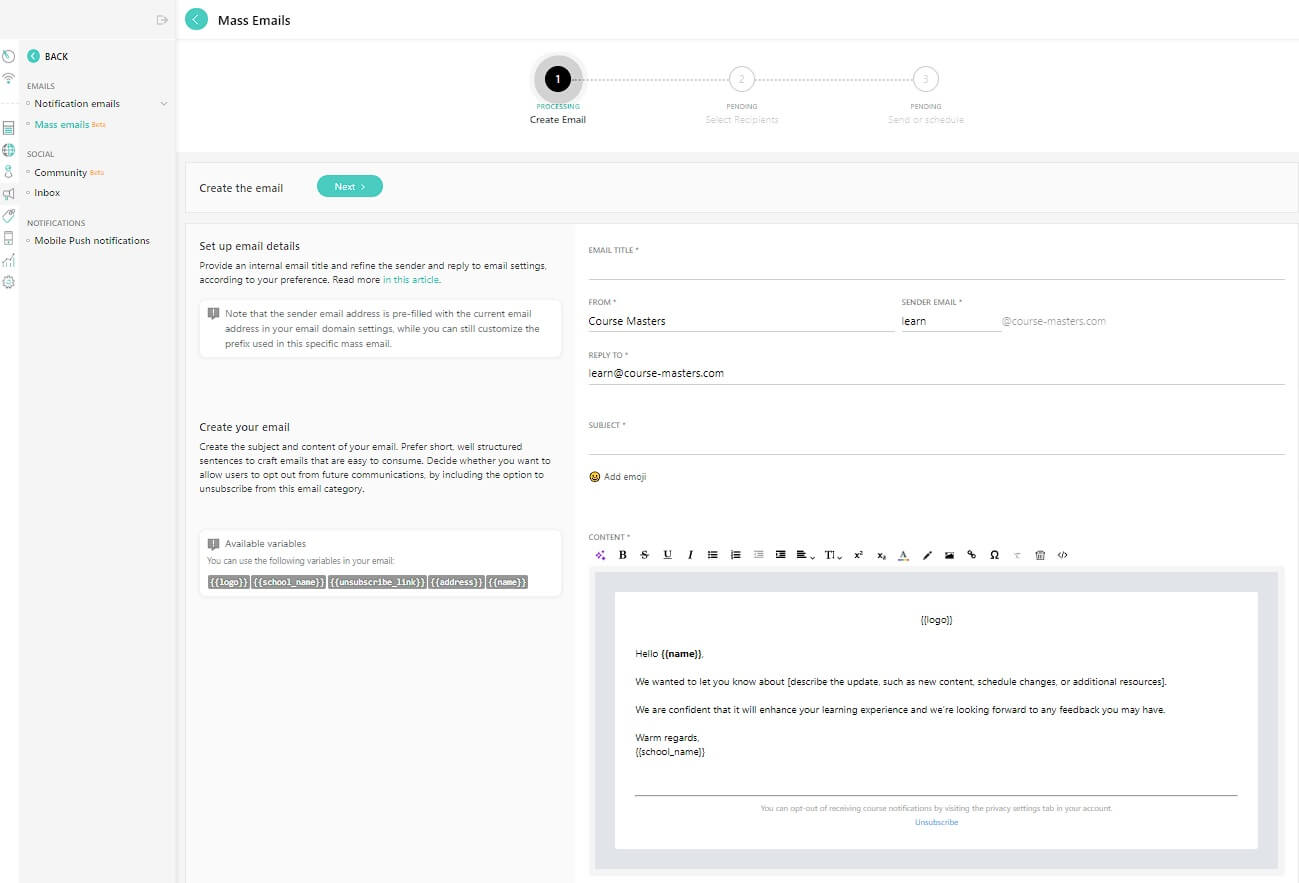
Task: Click the trash icon in editor toolbar
Action: point(1040,555)
